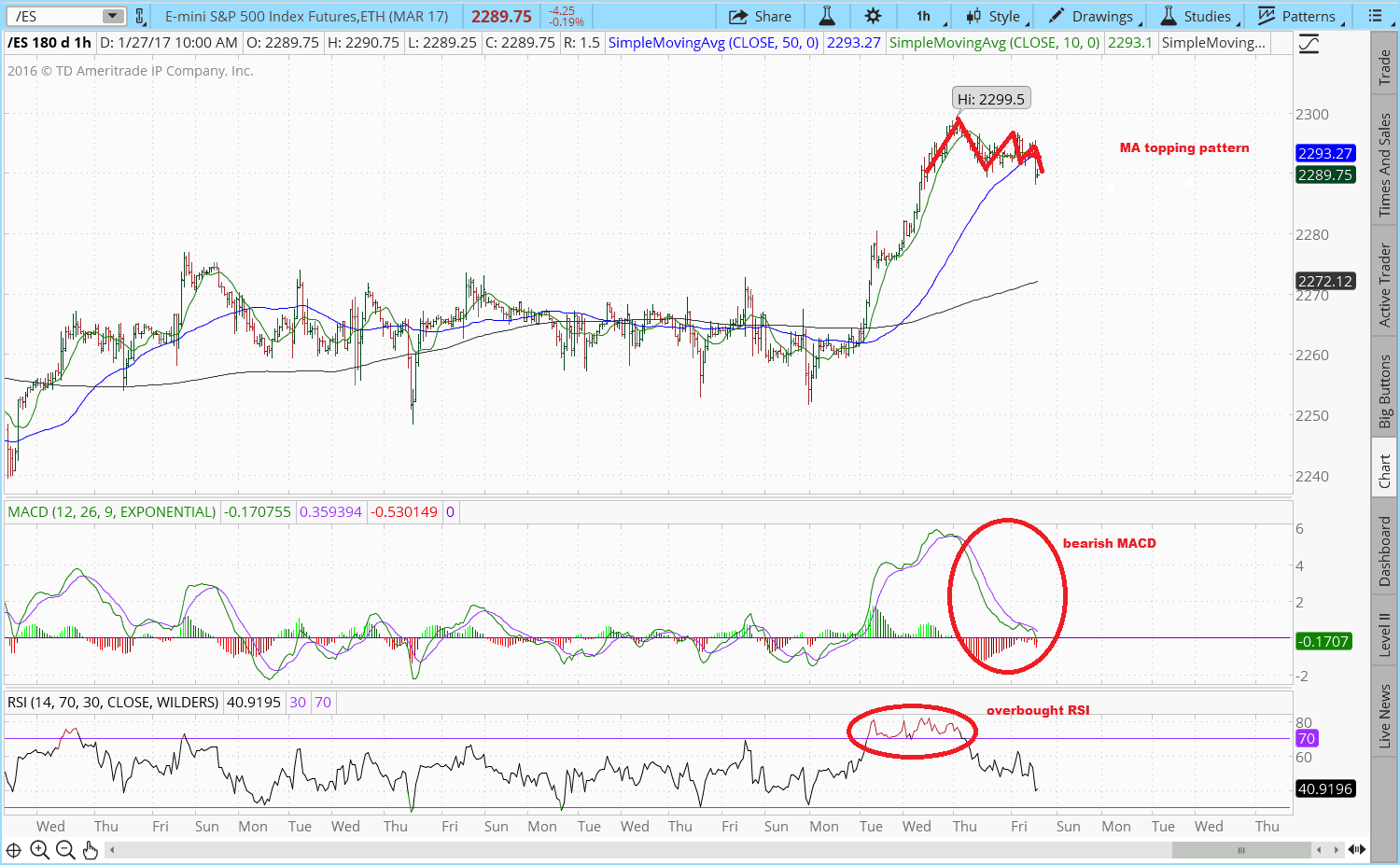This screenshot has height=865, width=1400.
Task: Click the symbol link clip icon
Action: pos(139,16)
